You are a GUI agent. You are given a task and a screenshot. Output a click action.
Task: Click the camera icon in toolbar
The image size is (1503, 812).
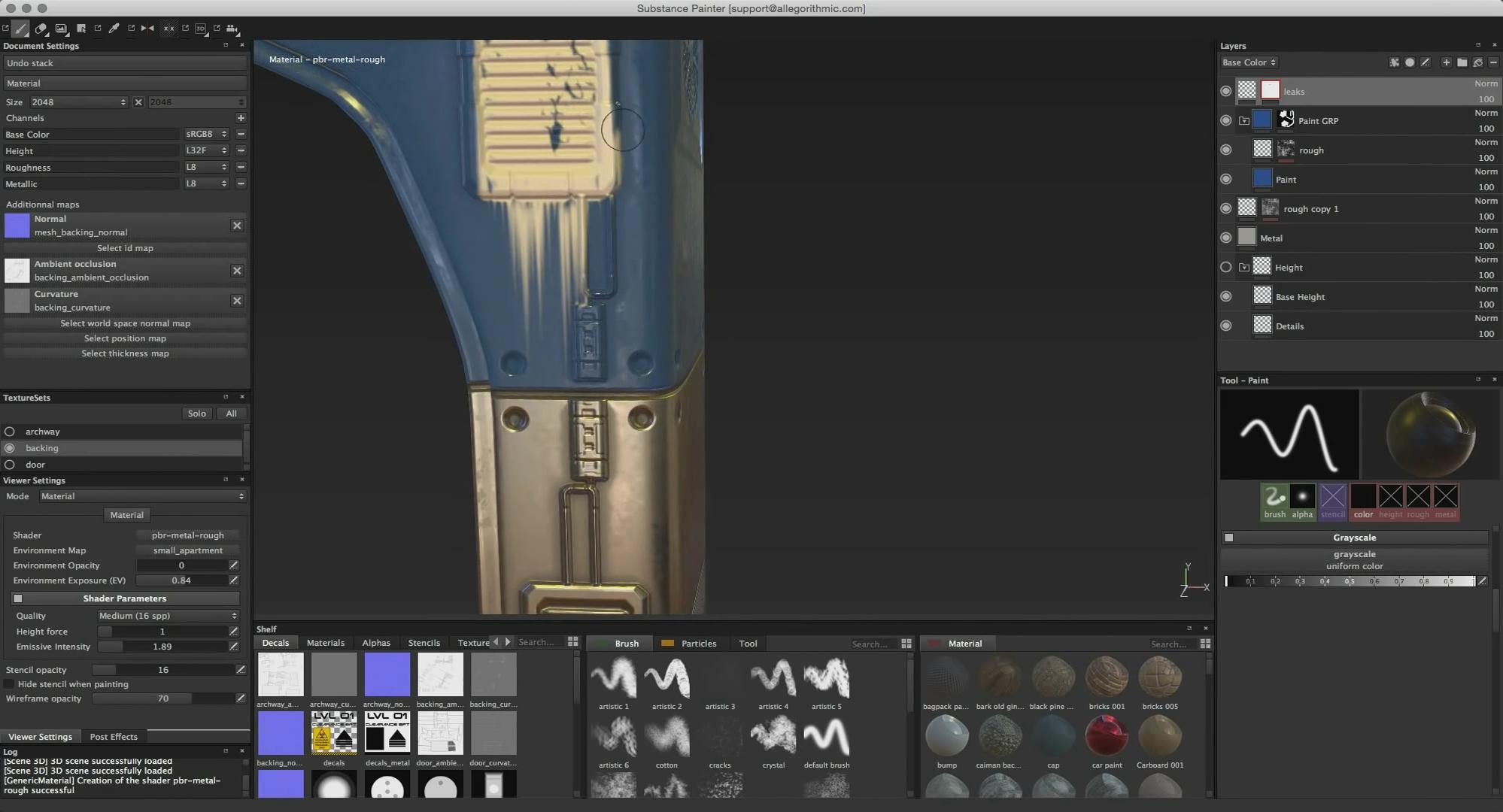[232, 29]
